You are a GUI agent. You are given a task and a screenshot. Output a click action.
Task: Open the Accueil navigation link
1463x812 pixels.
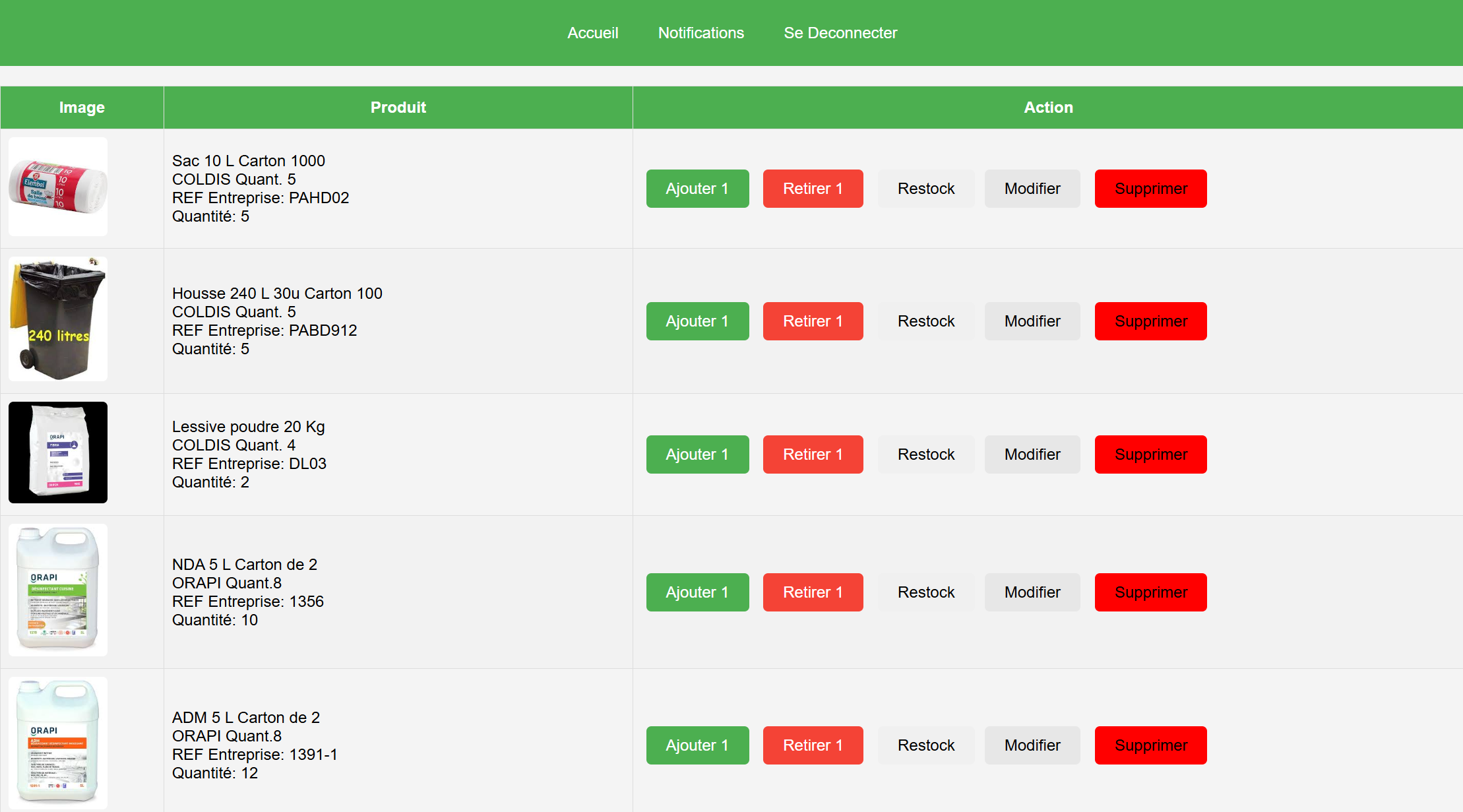coord(592,33)
